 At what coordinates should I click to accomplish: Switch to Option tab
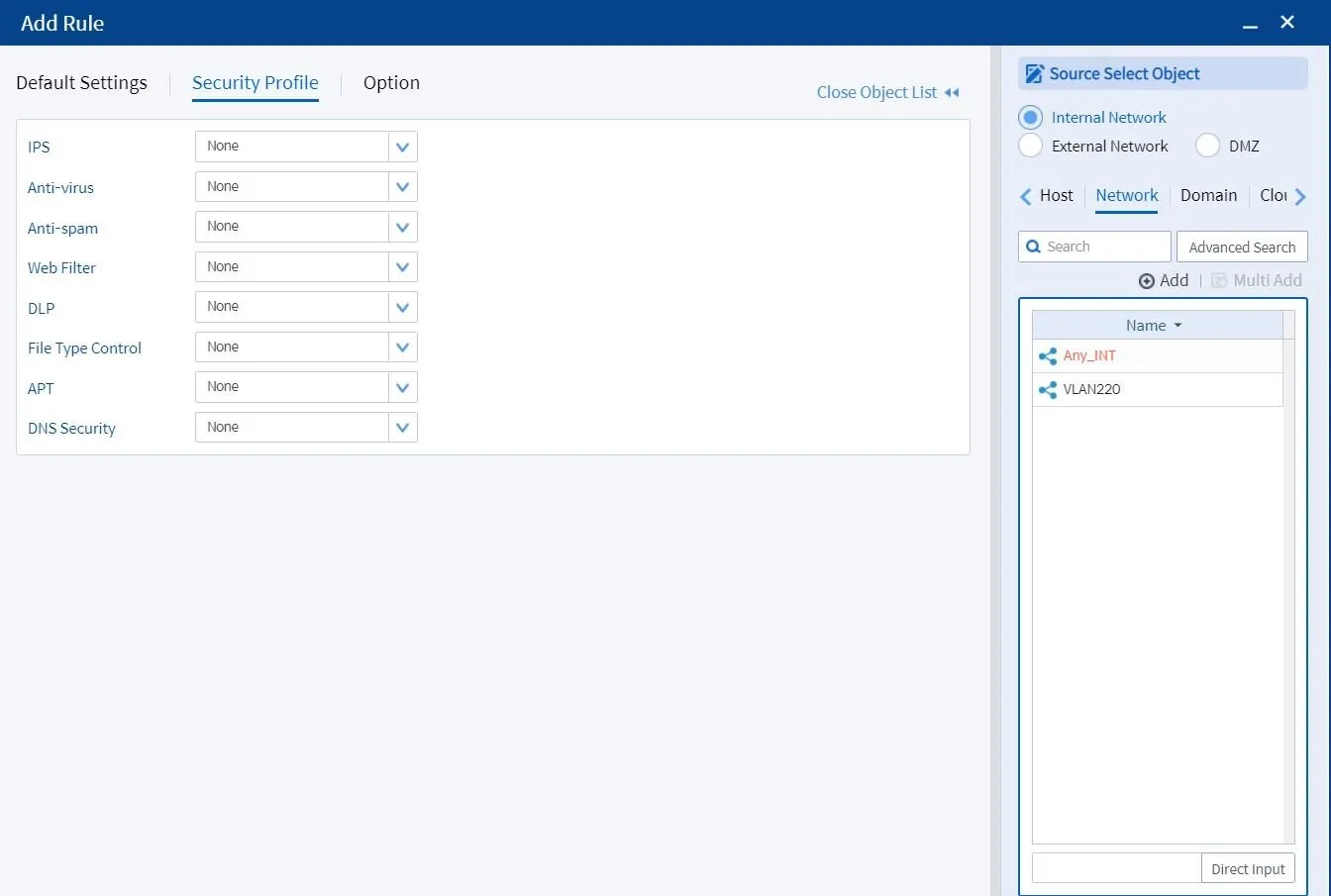pyautogui.click(x=391, y=83)
